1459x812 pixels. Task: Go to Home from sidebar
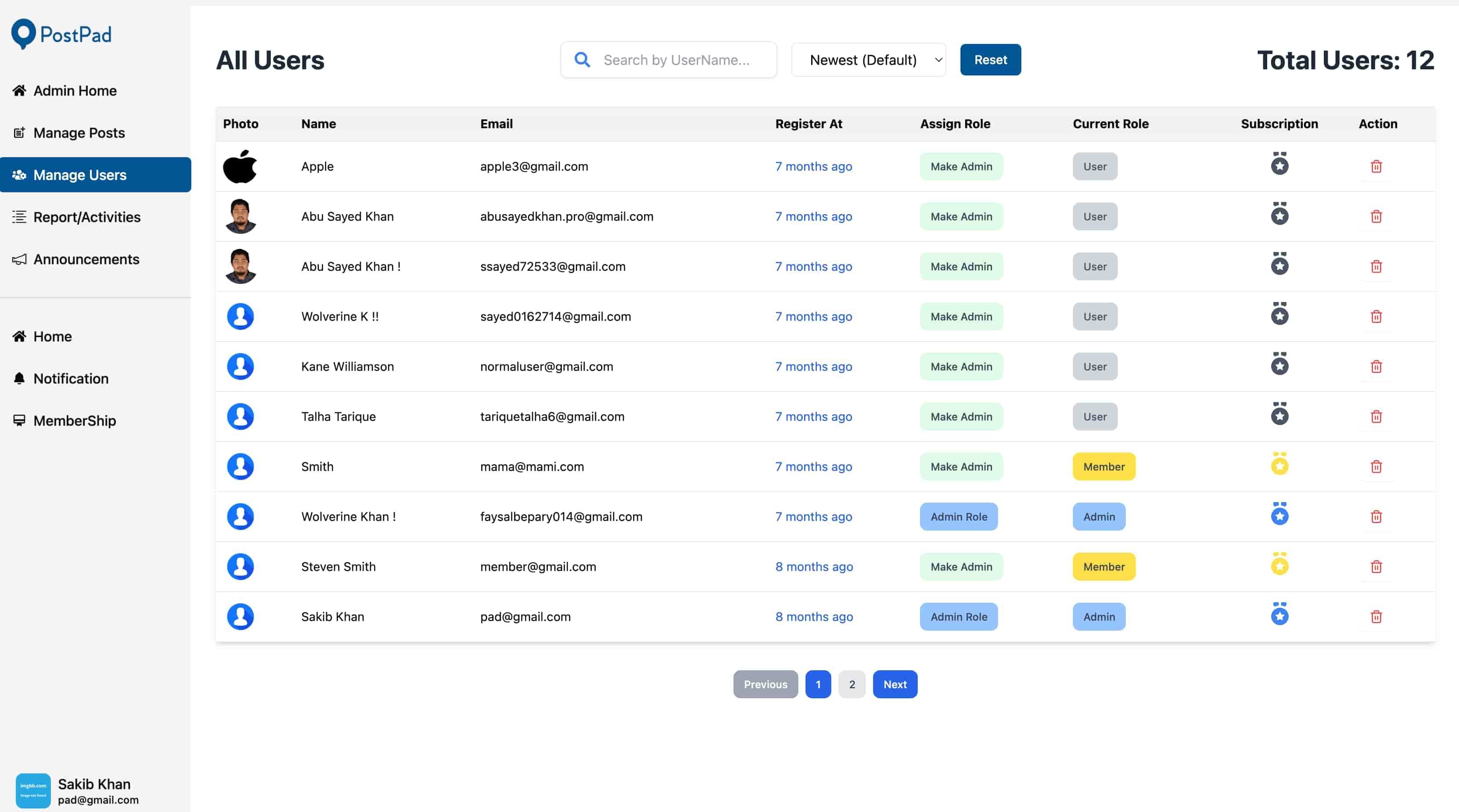pyautogui.click(x=95, y=336)
